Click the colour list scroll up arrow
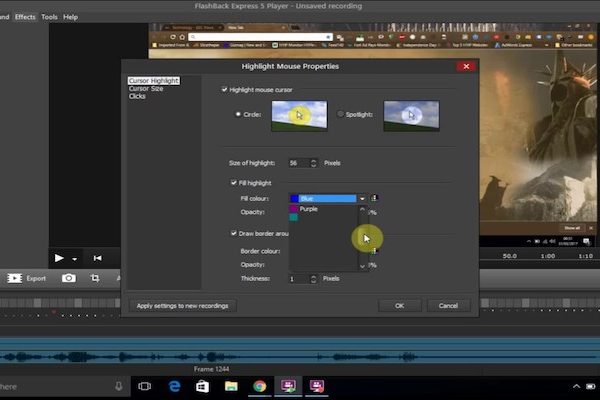600x400 pixels. pyautogui.click(x=362, y=209)
